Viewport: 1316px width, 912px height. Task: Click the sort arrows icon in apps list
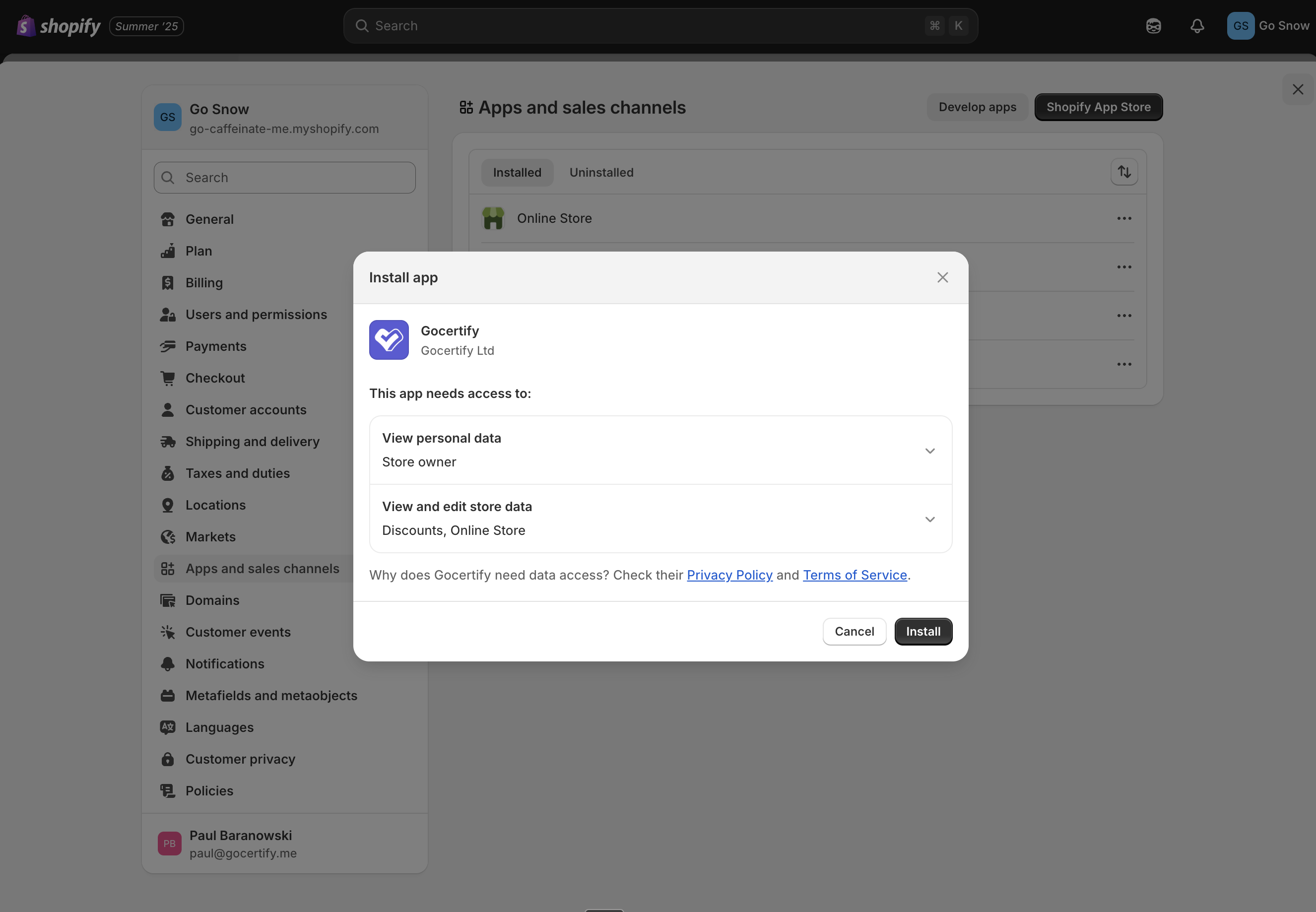1124,172
